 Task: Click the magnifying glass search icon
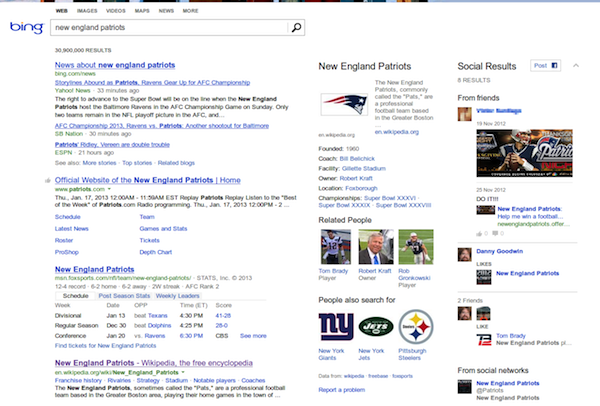pyautogui.click(x=296, y=28)
